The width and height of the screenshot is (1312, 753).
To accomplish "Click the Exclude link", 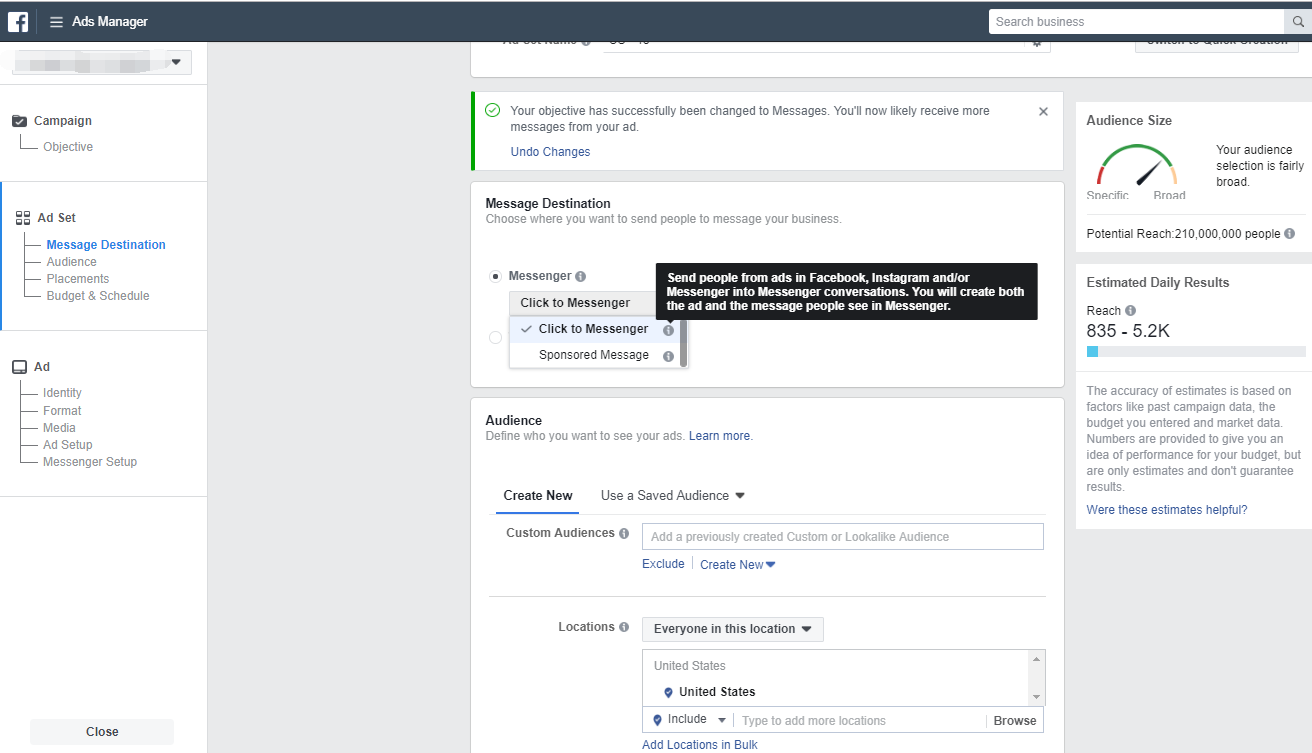I will (663, 564).
